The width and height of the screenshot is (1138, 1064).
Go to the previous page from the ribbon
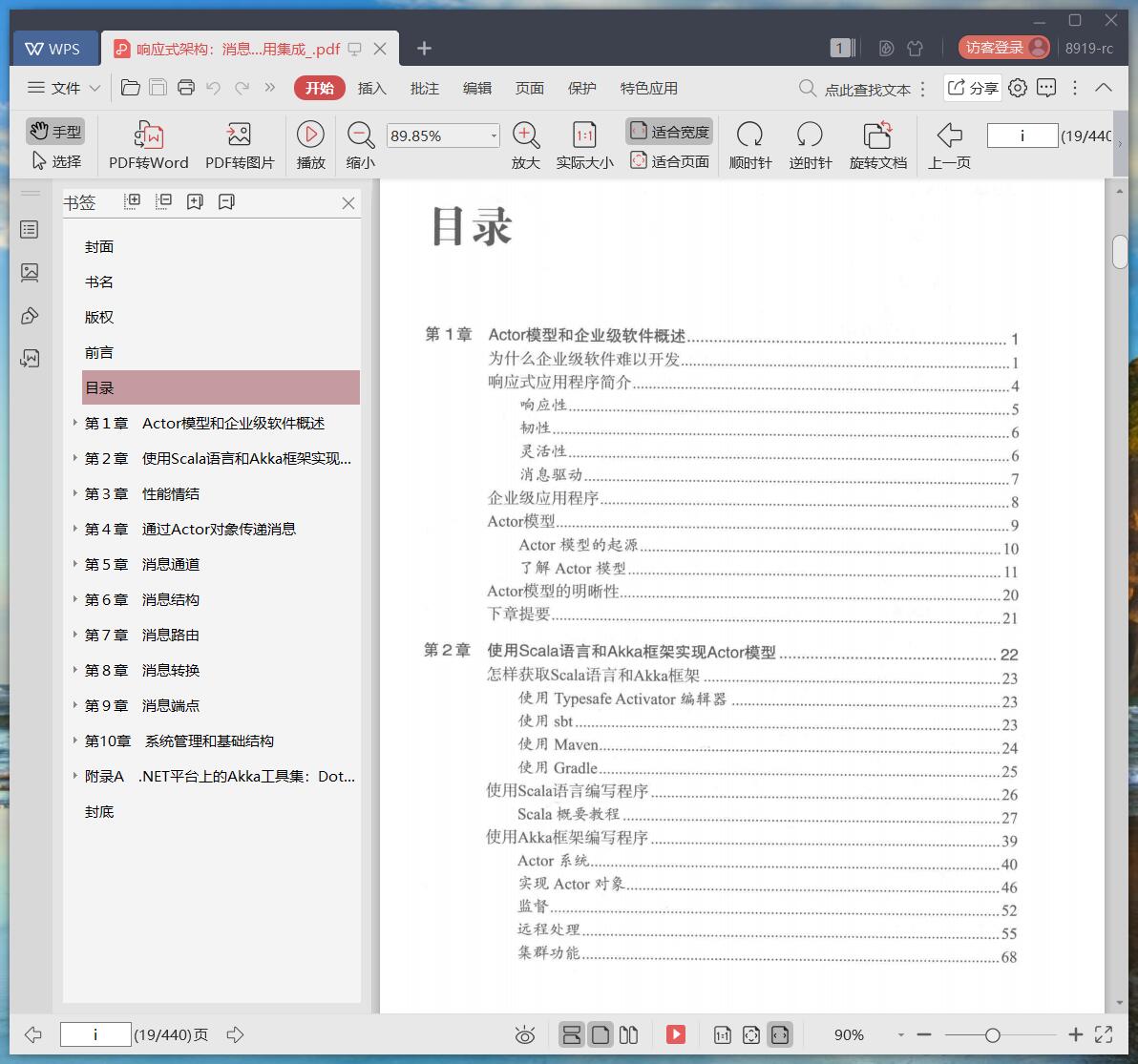coord(949,145)
